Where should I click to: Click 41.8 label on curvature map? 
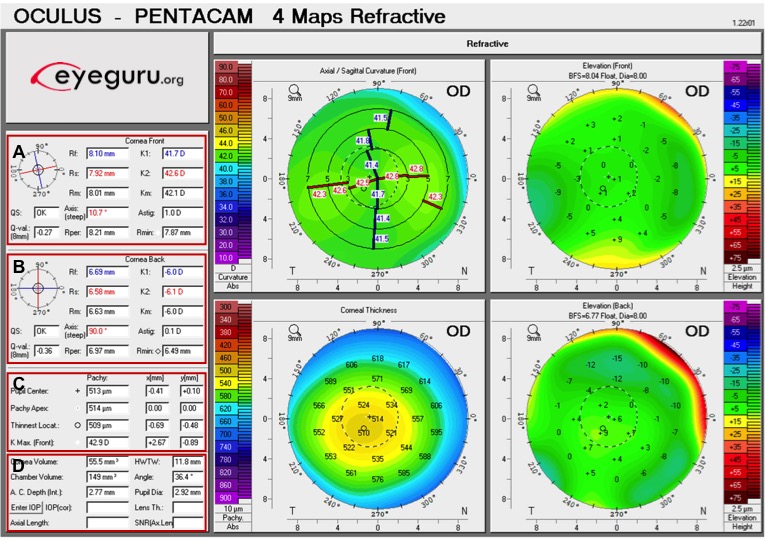(362, 141)
